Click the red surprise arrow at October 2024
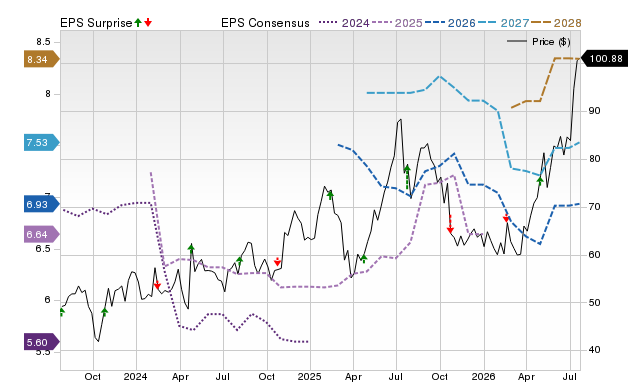The width and height of the screenshot is (640, 382). coord(277,262)
